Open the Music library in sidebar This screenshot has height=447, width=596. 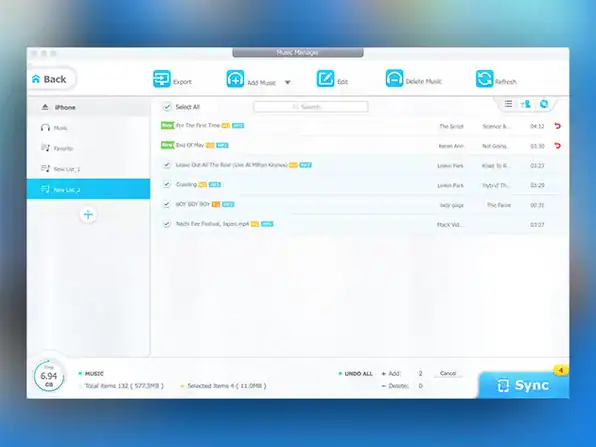[x=88, y=128]
